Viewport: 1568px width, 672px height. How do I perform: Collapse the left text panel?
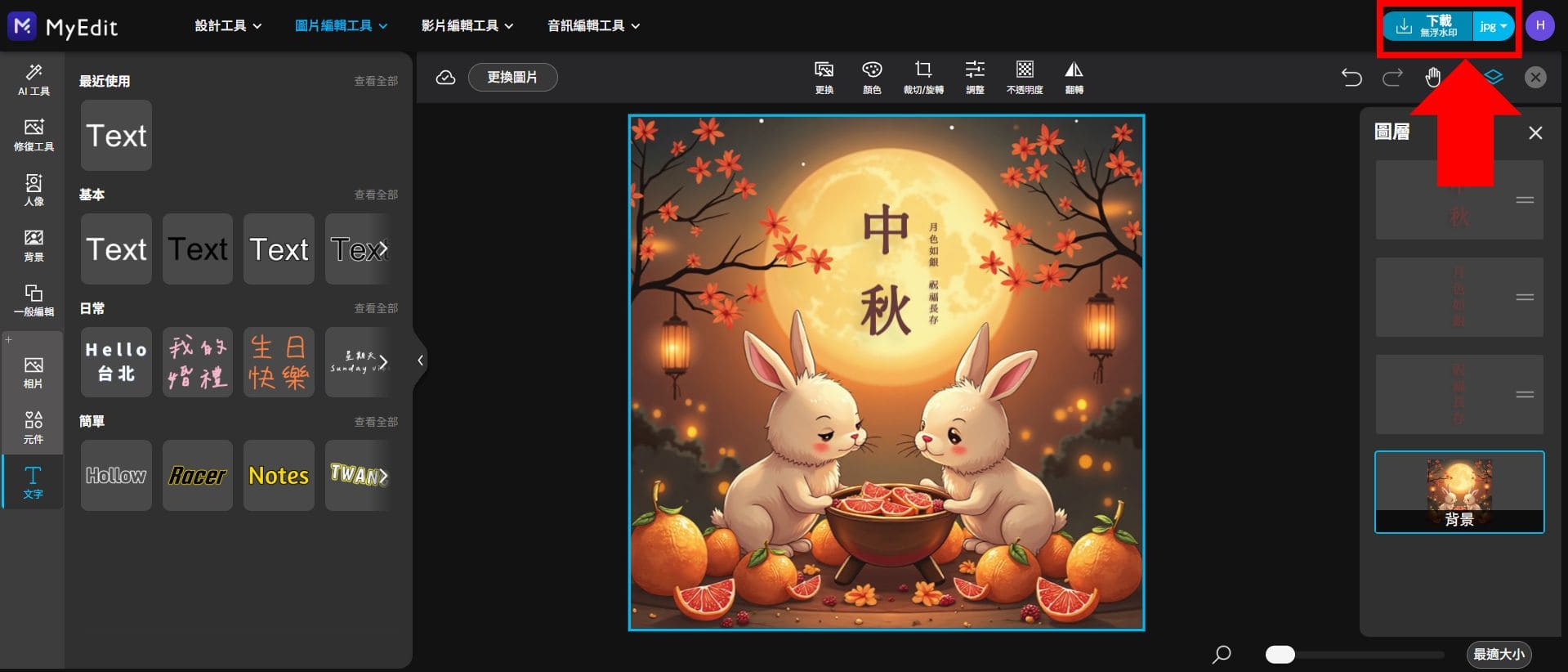420,361
